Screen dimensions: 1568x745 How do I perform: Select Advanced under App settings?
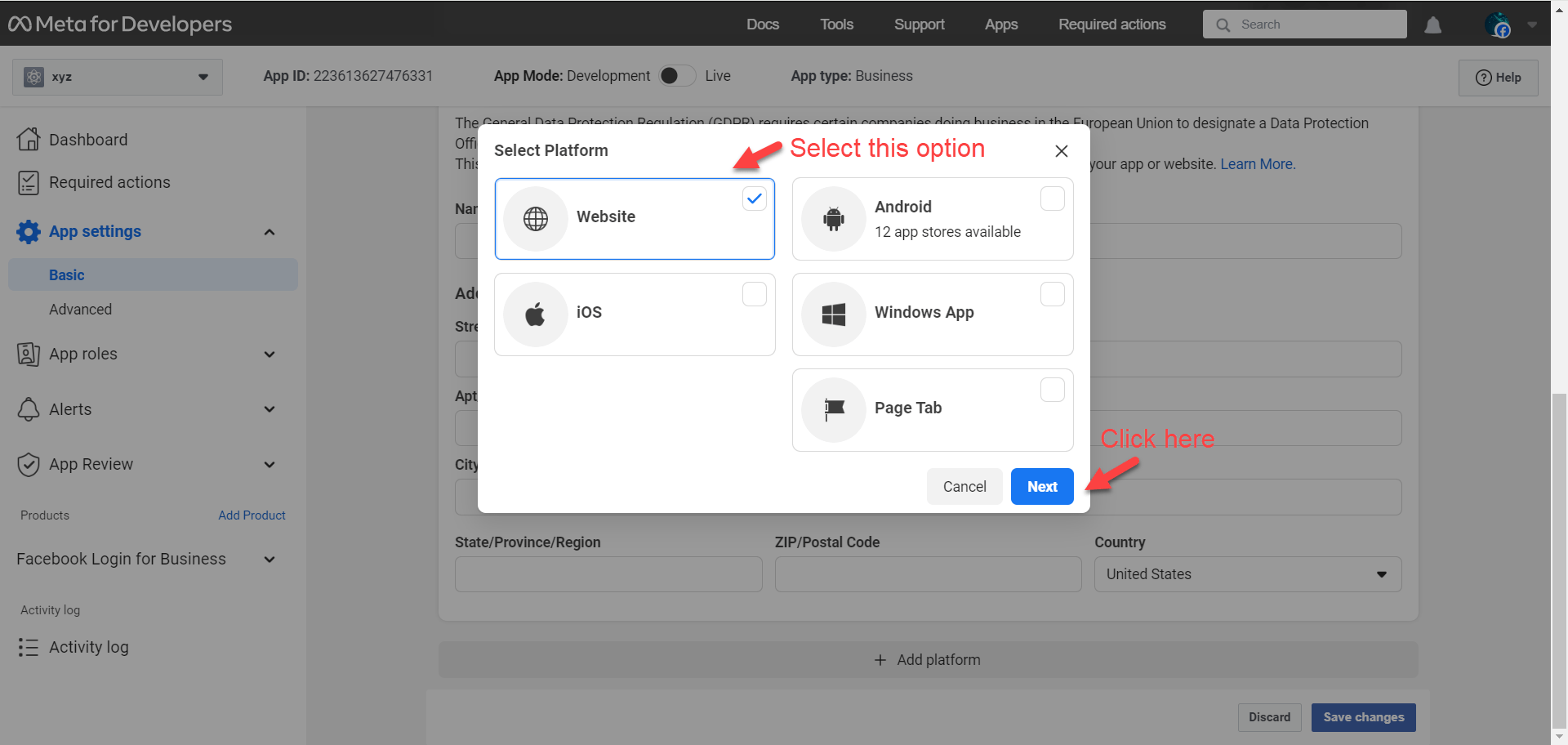(x=80, y=310)
